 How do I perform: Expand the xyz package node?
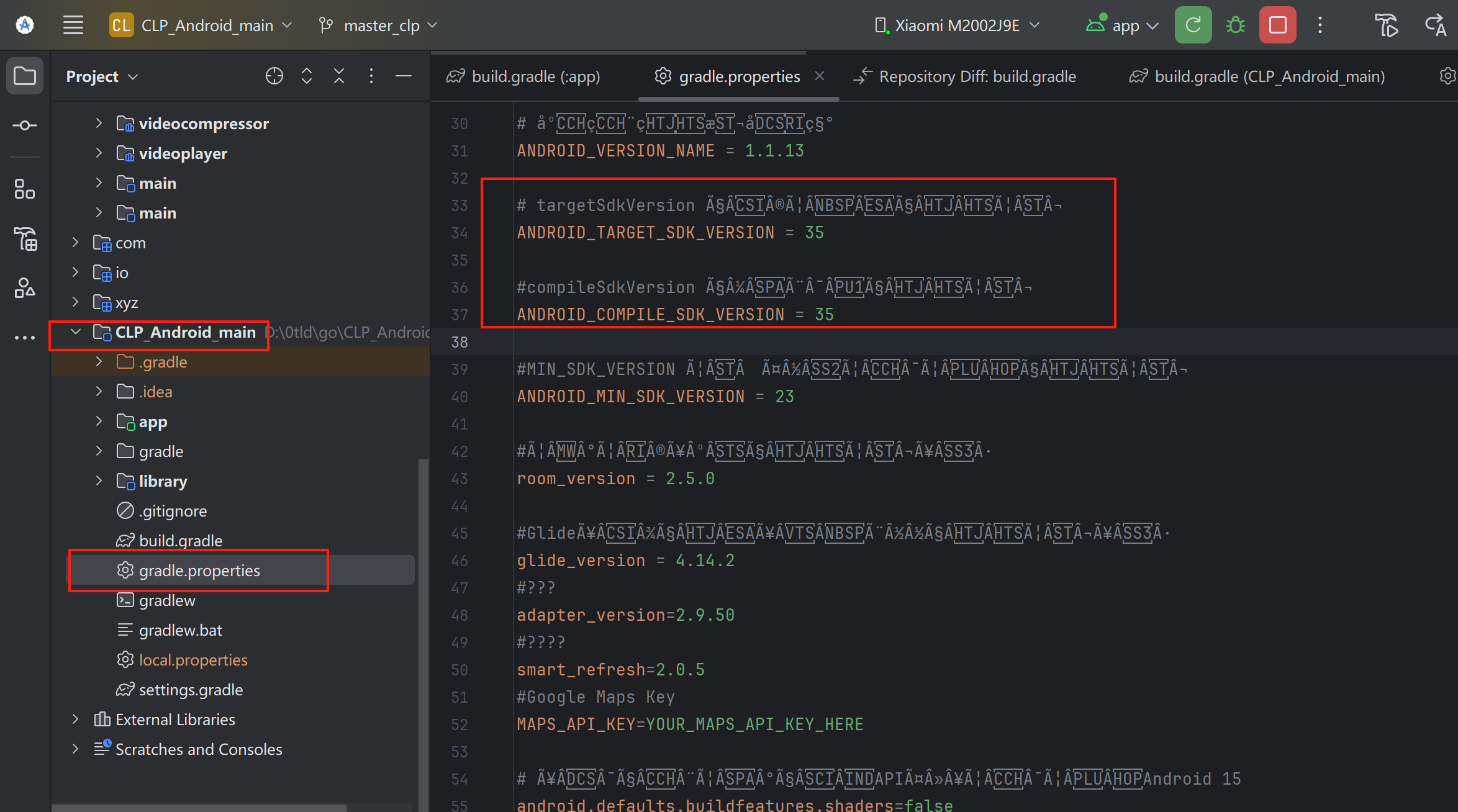point(75,302)
